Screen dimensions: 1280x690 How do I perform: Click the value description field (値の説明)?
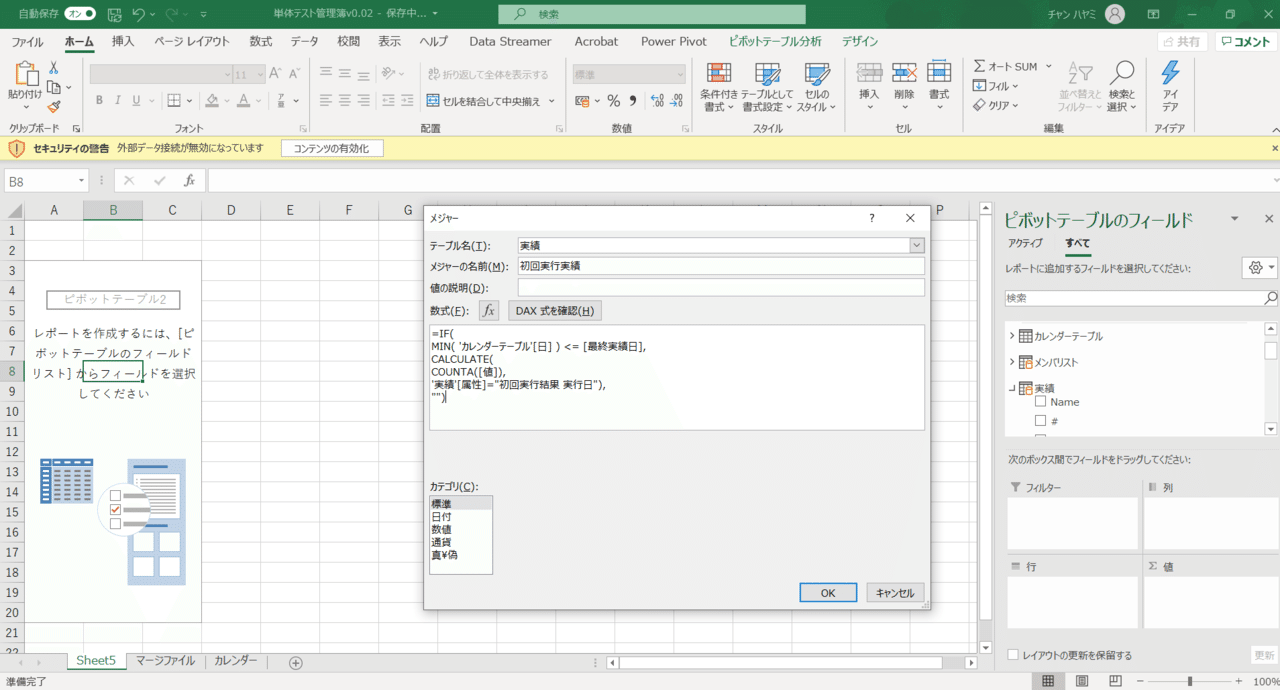721,288
